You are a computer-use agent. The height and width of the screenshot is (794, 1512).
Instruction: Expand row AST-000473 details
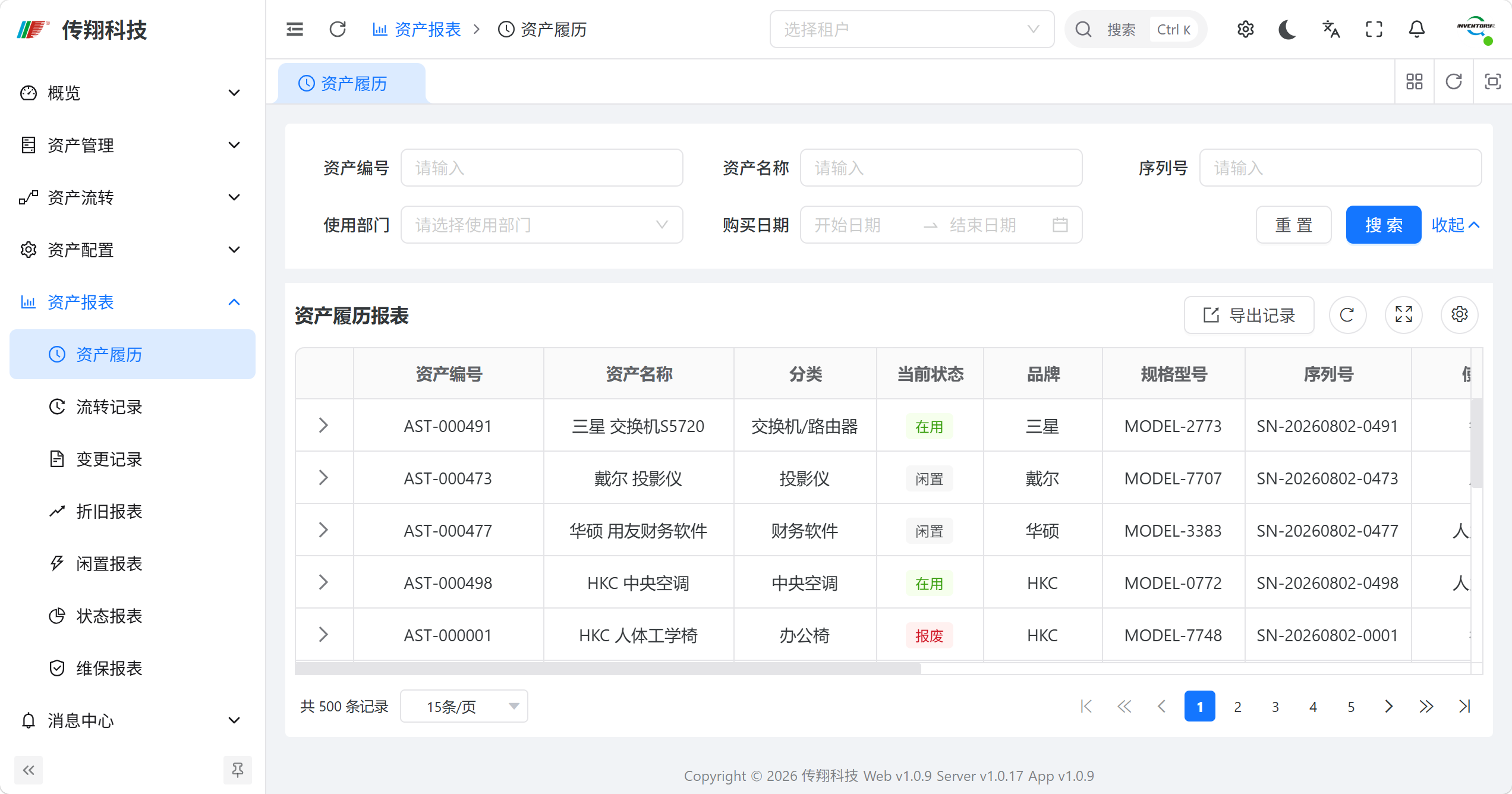coord(323,478)
